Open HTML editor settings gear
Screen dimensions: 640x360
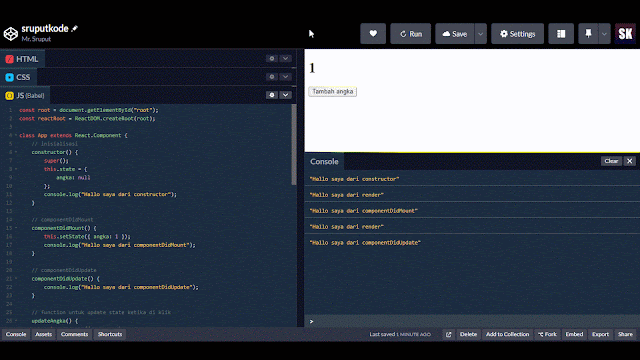coord(272,58)
